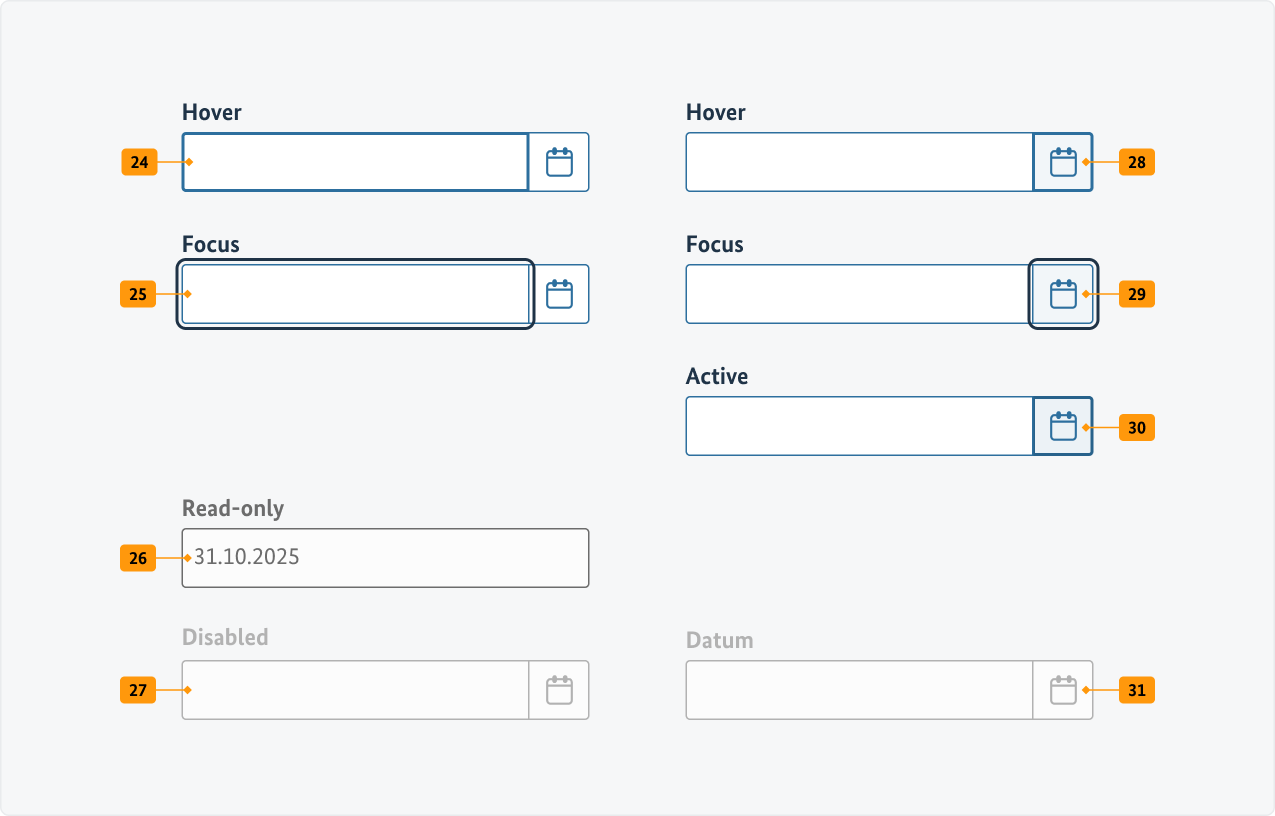Image resolution: width=1275 pixels, height=816 pixels.
Task: Click orange annotation badge 30
Action: coord(1137,427)
